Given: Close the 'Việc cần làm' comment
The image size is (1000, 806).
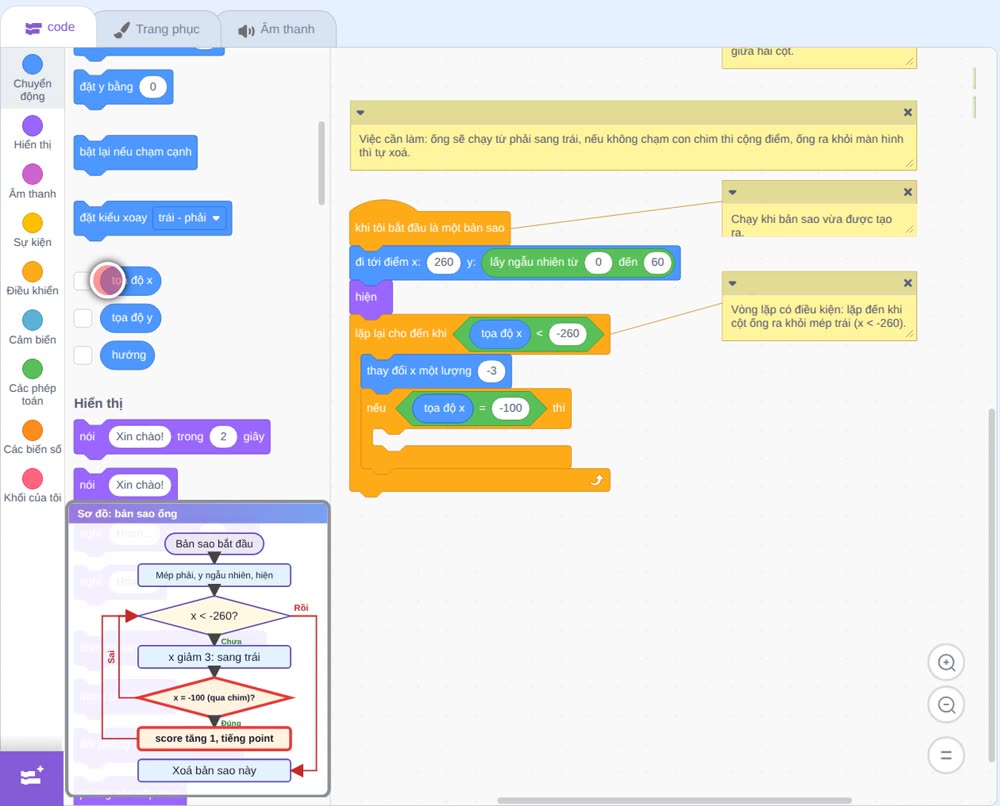Looking at the screenshot, I should pyautogui.click(x=908, y=112).
